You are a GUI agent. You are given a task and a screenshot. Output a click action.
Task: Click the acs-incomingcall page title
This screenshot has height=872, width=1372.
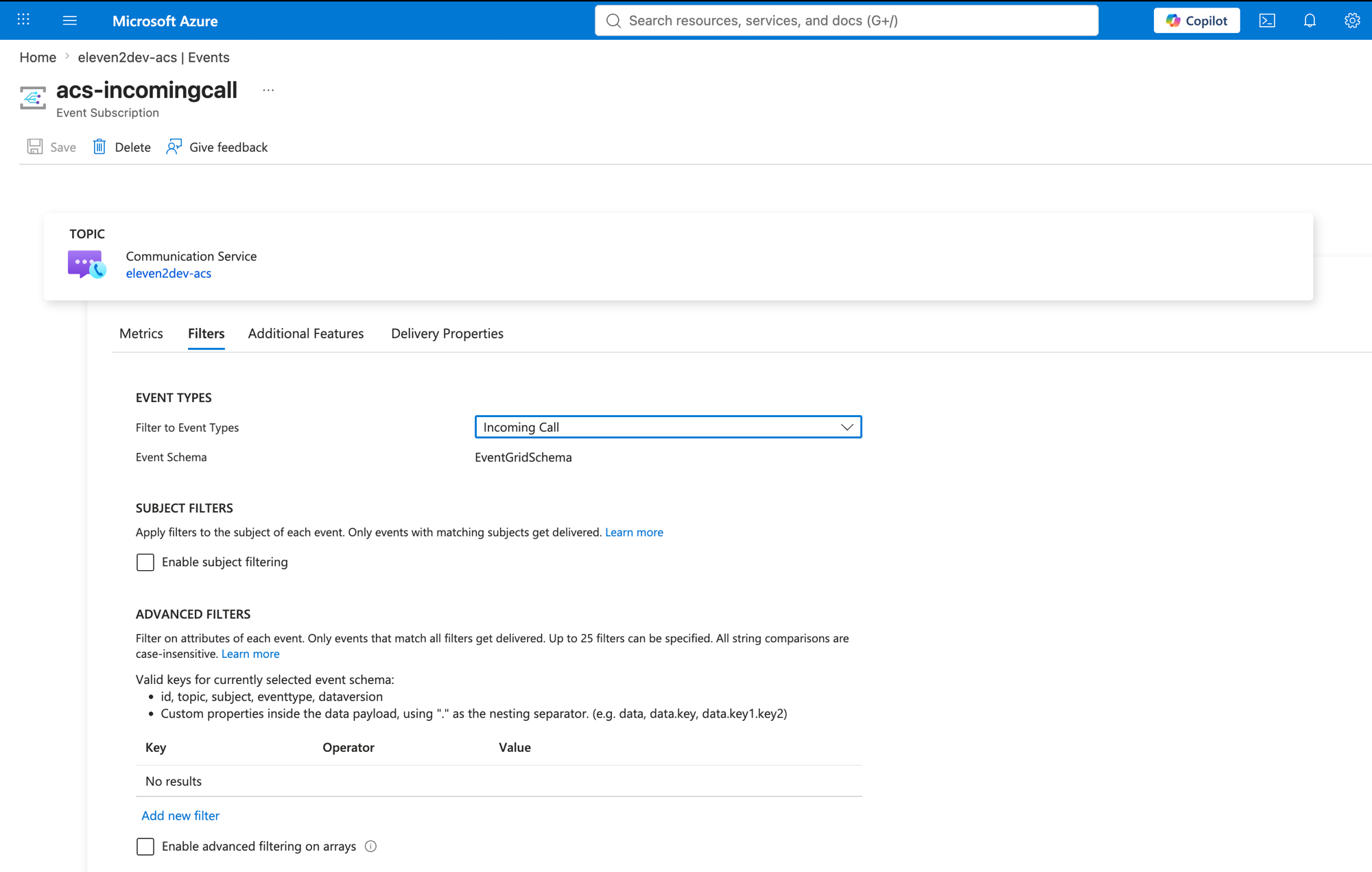click(x=147, y=90)
